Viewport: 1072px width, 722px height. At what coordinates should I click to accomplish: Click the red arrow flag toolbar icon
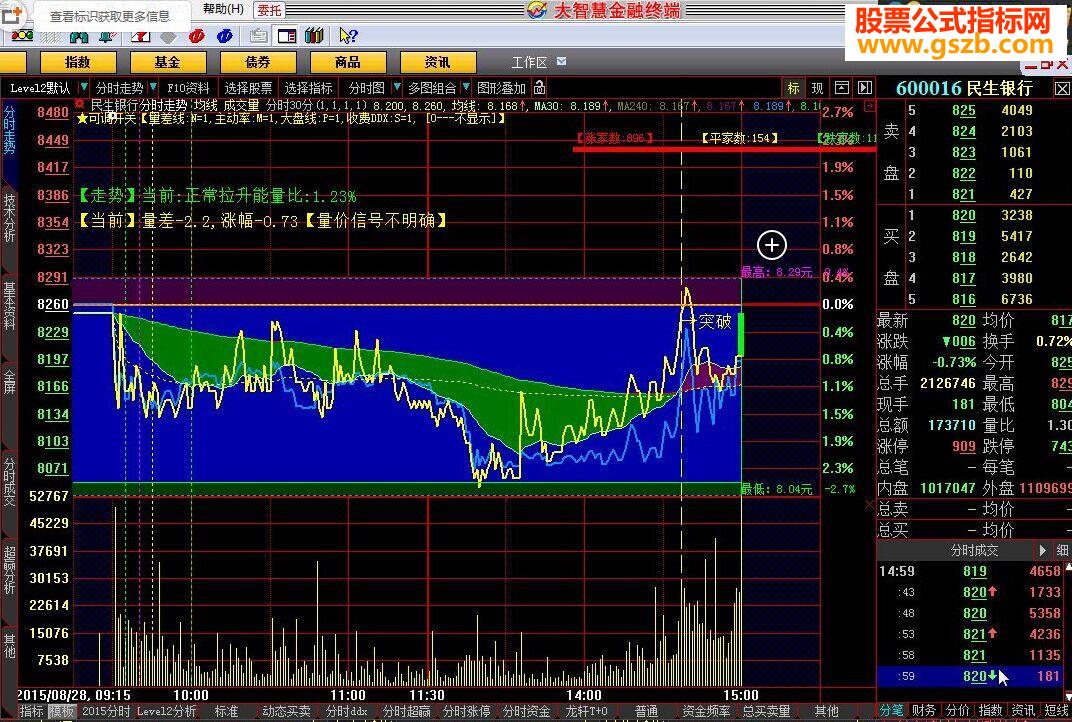pyautogui.click(x=141, y=36)
